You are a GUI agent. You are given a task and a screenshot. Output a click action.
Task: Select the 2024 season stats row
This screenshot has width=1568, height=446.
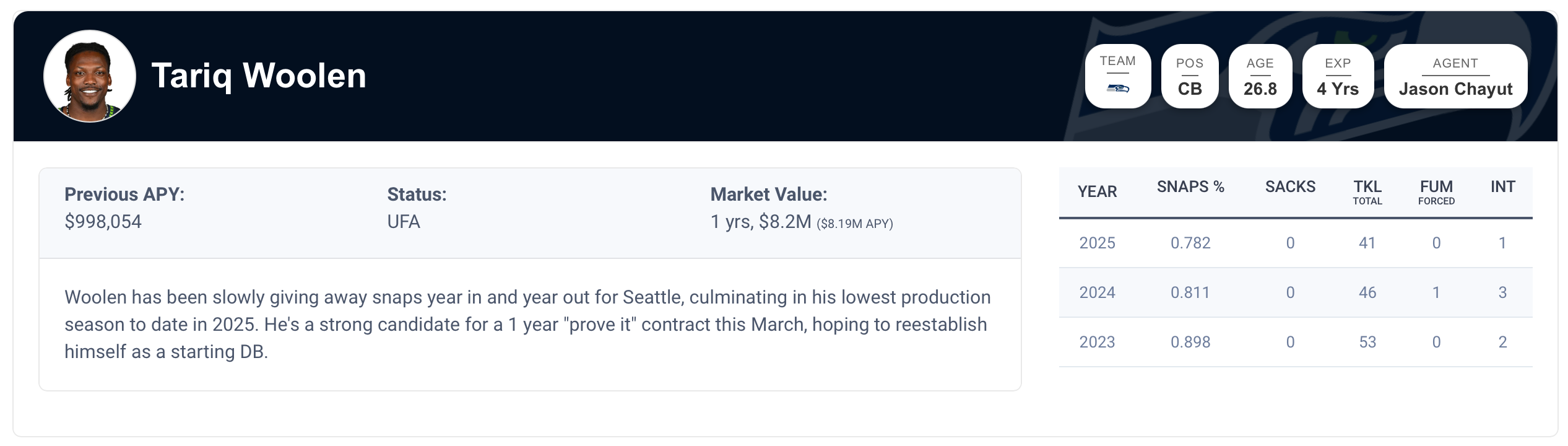tap(1295, 292)
